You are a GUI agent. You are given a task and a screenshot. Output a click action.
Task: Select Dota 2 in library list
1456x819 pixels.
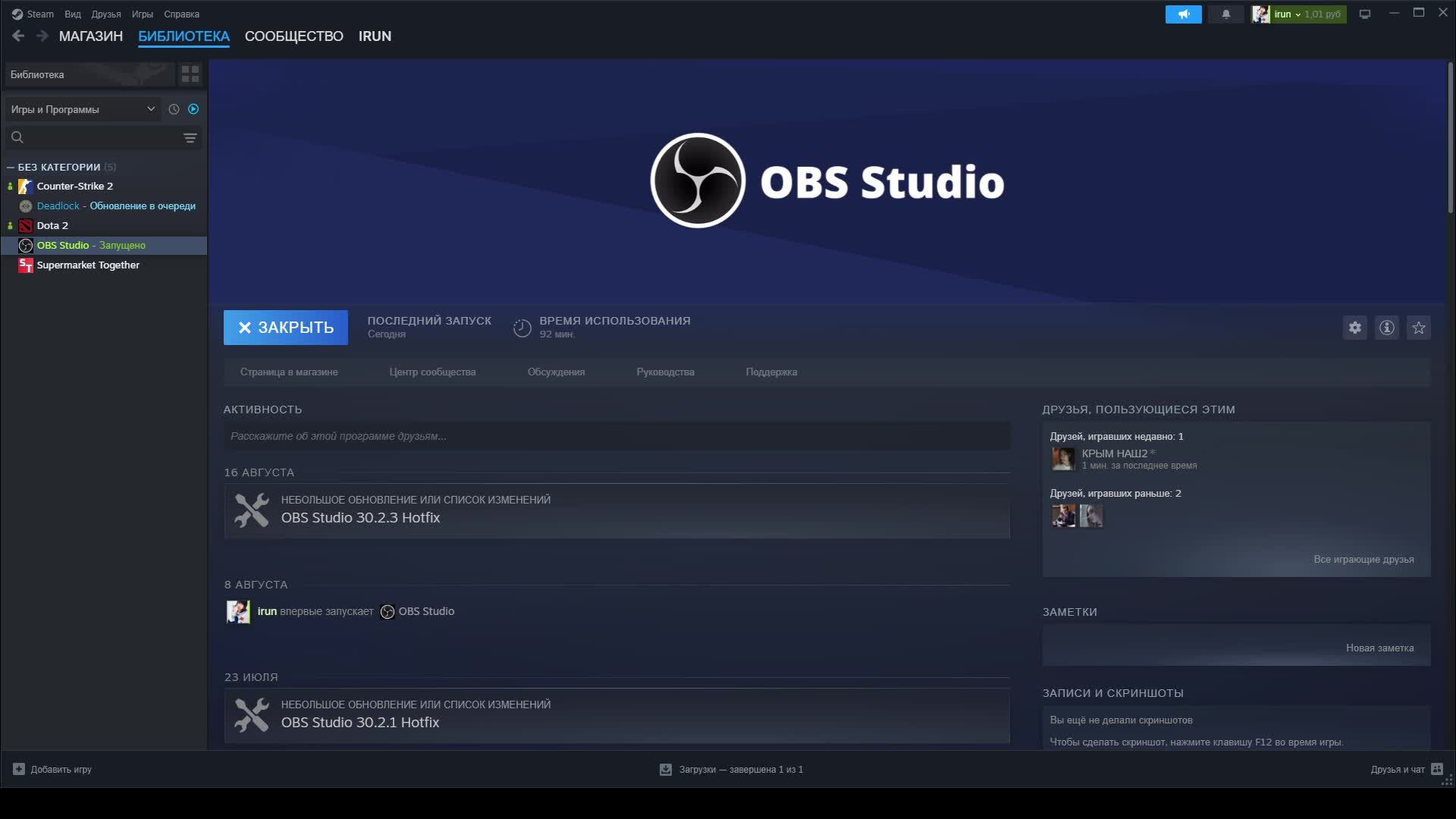(104, 226)
